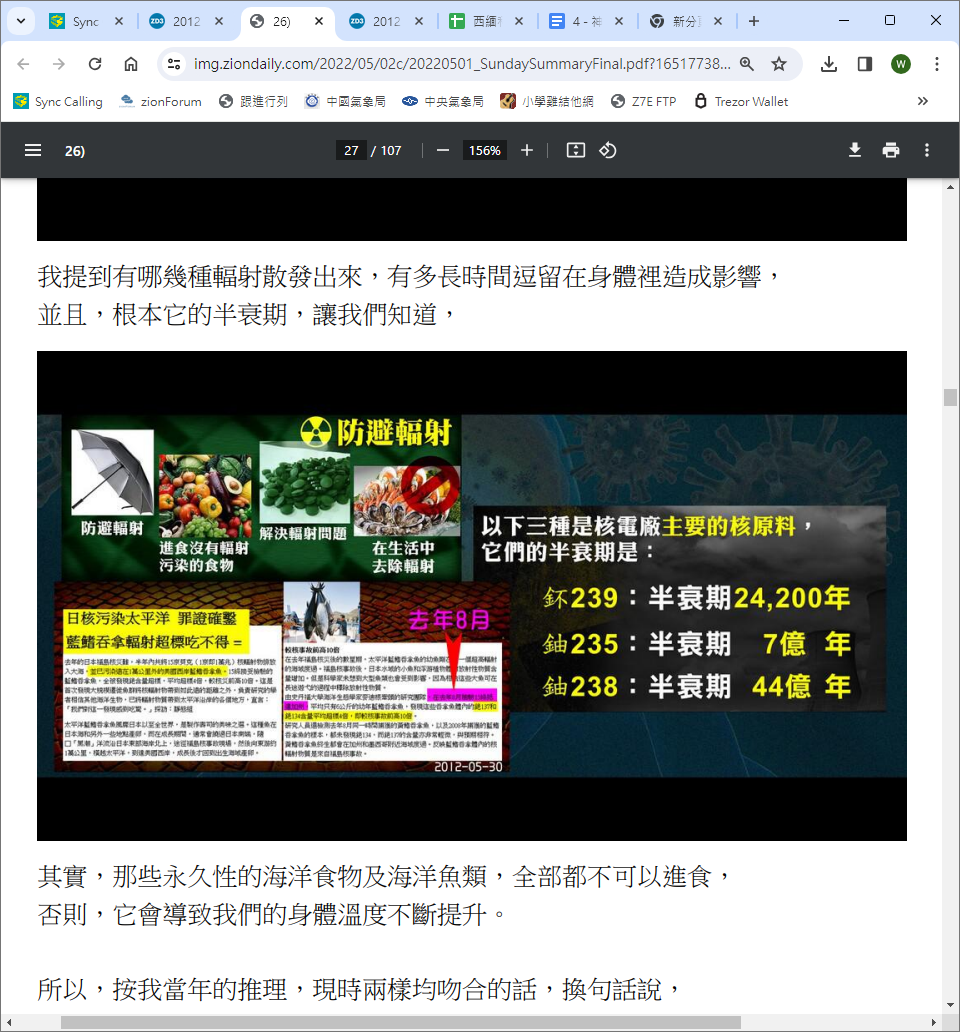Open the tab search chevron dropdown
960x1032 pixels.
pyautogui.click(x=21, y=21)
